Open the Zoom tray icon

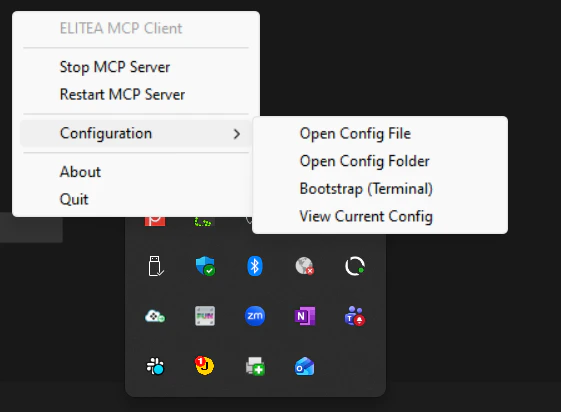tap(255, 316)
